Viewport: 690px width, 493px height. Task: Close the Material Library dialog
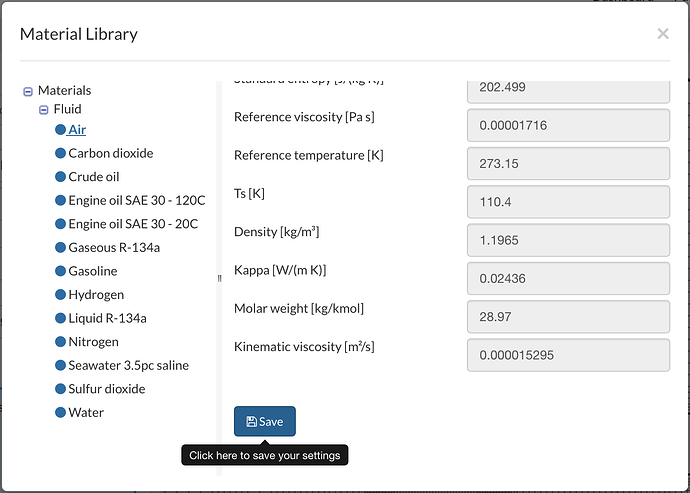(662, 34)
